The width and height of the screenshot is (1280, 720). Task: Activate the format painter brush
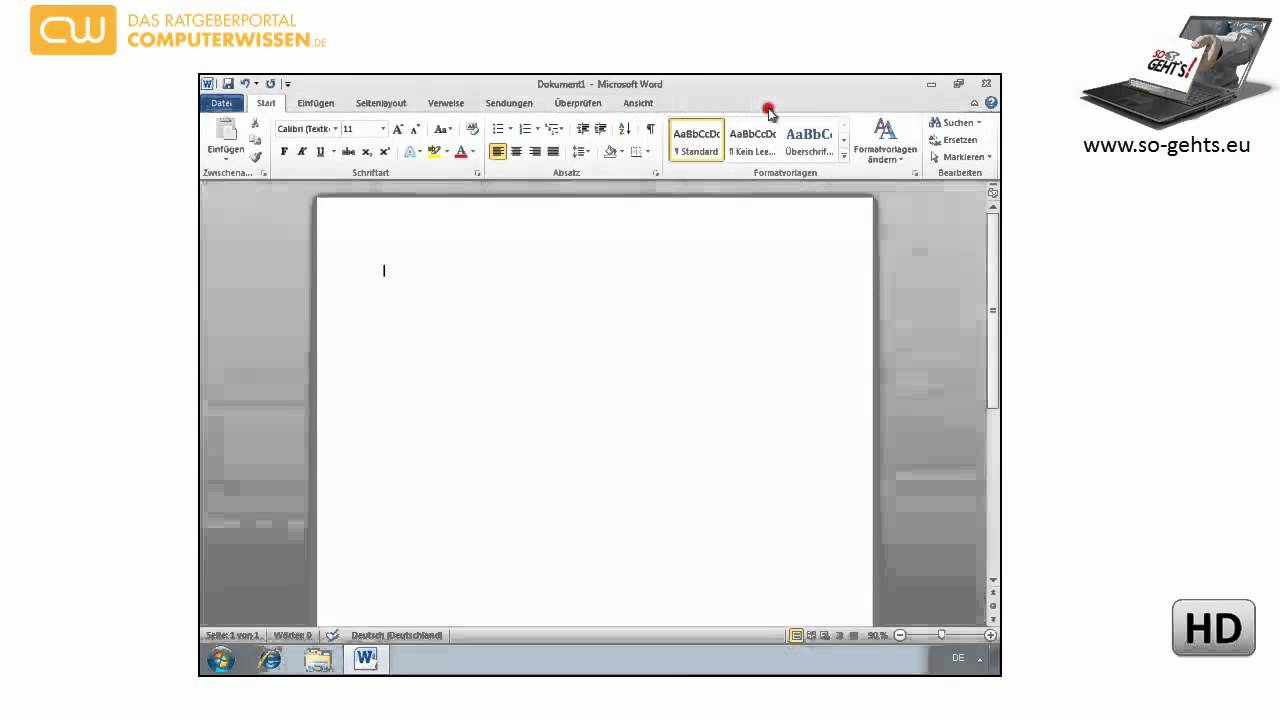(x=255, y=157)
